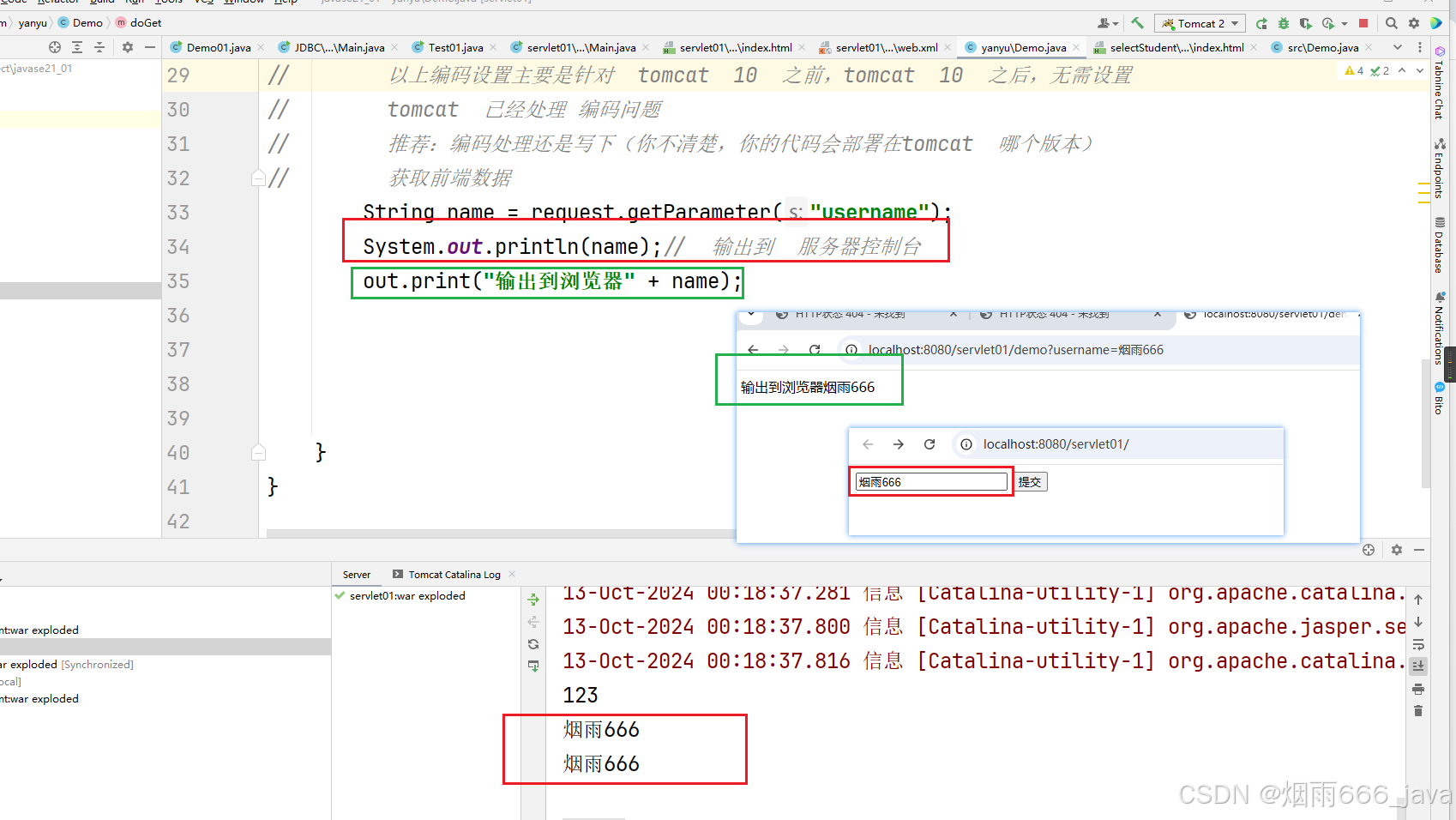Open IDE settings gear in the toolbar
This screenshot has height=820, width=1456.
coord(1414,23)
